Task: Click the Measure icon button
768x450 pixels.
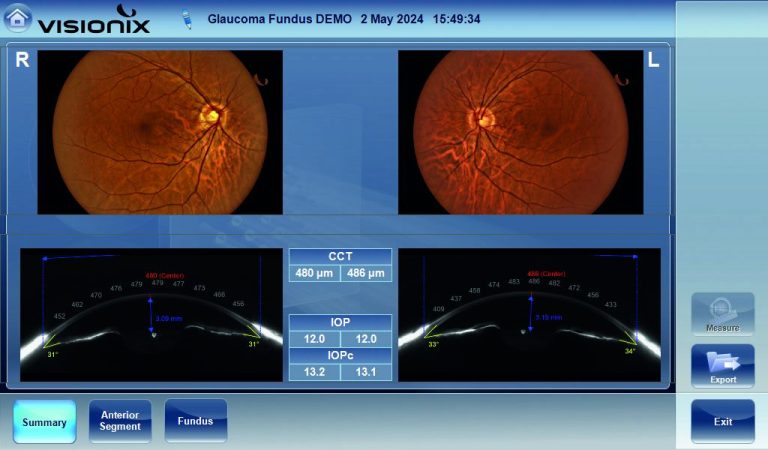Action: pyautogui.click(x=722, y=314)
